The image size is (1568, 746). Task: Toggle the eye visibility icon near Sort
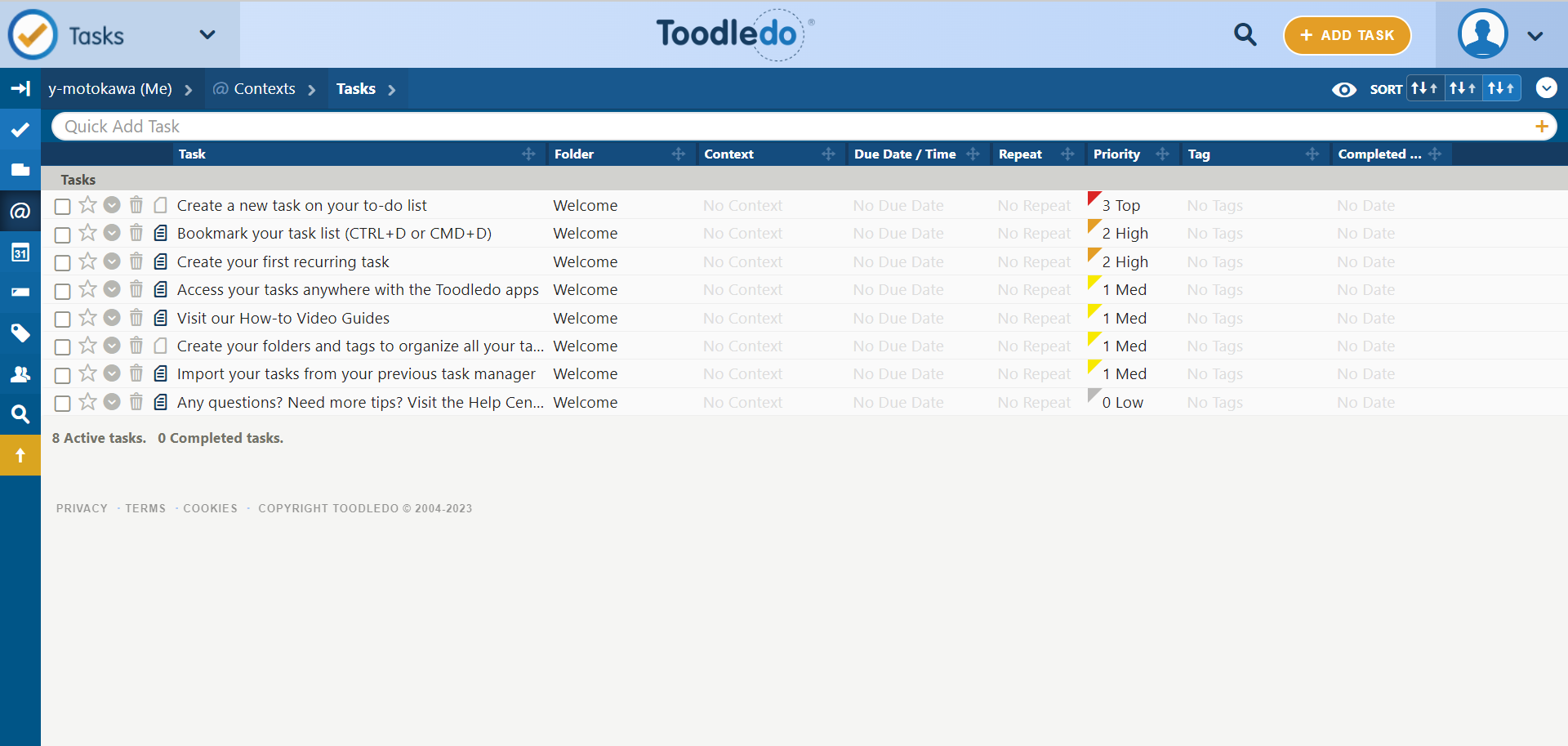coord(1343,89)
